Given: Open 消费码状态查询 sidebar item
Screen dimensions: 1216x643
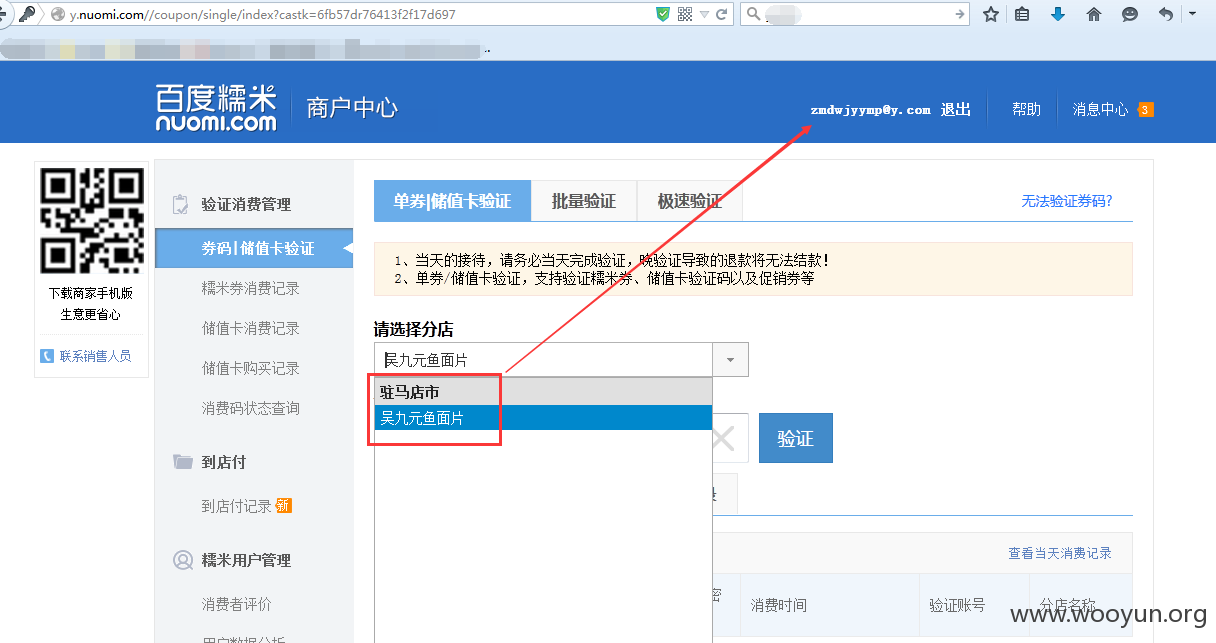Looking at the screenshot, I should click(x=250, y=408).
